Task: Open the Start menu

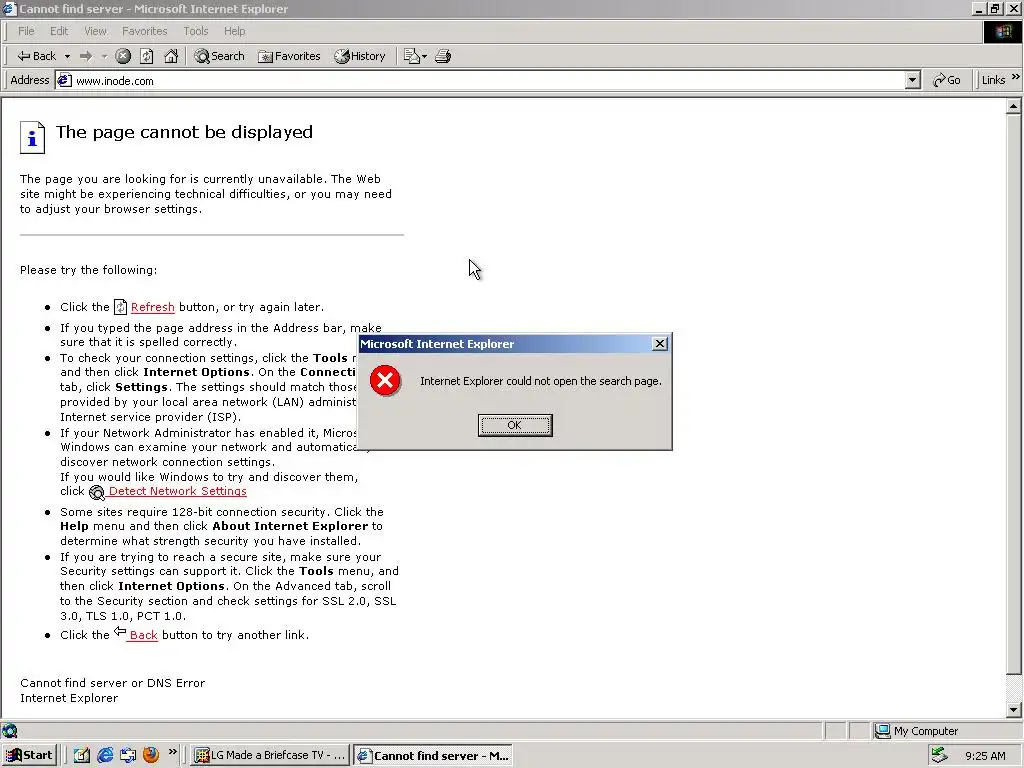Action: [30, 755]
